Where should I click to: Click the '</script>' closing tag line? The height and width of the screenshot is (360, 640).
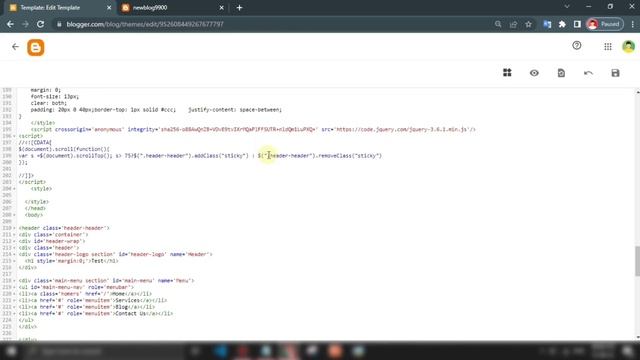pyautogui.click(x=32, y=182)
